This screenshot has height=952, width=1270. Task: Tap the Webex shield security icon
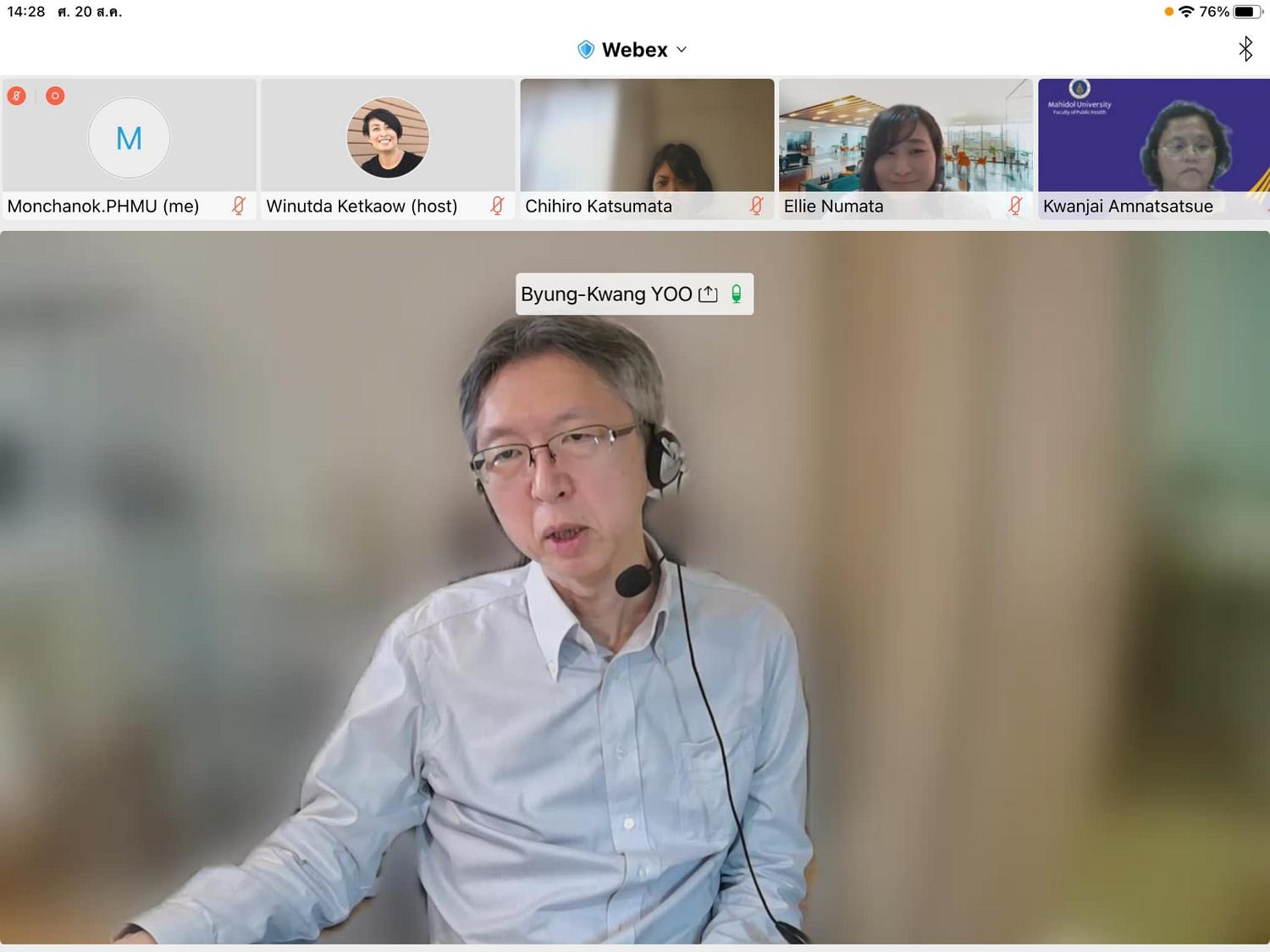(585, 50)
